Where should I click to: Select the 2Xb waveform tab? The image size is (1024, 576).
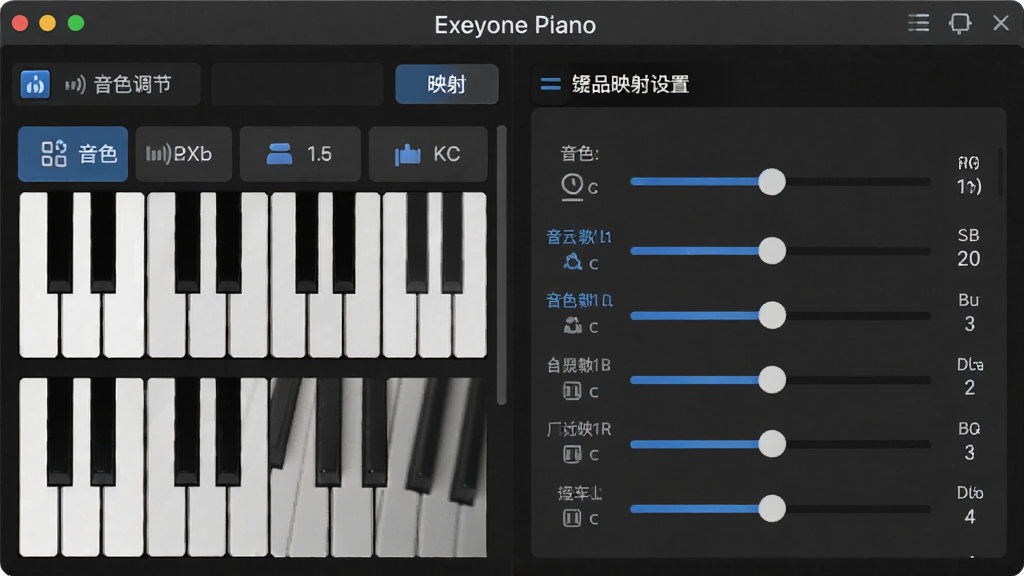click(184, 154)
